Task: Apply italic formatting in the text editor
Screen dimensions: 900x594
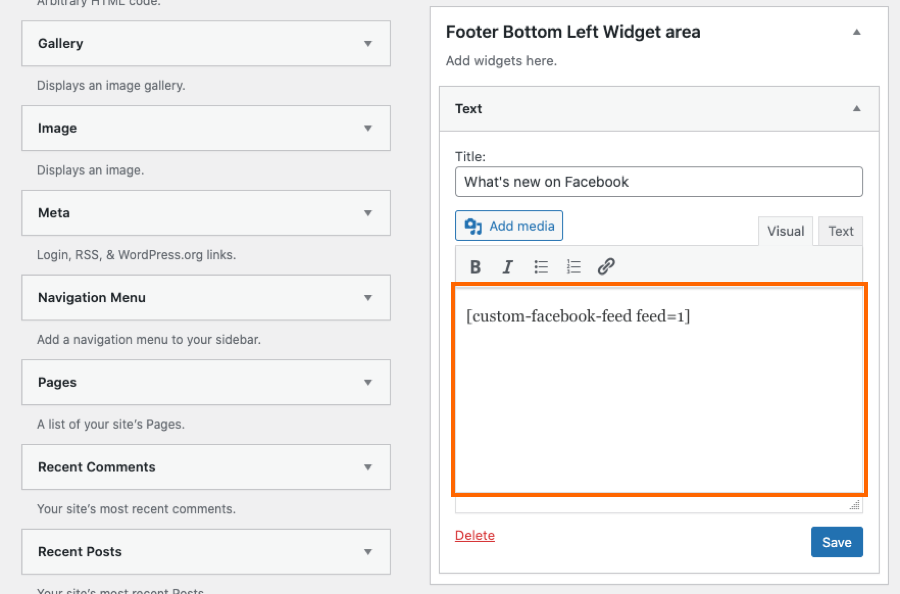Action: point(508,267)
